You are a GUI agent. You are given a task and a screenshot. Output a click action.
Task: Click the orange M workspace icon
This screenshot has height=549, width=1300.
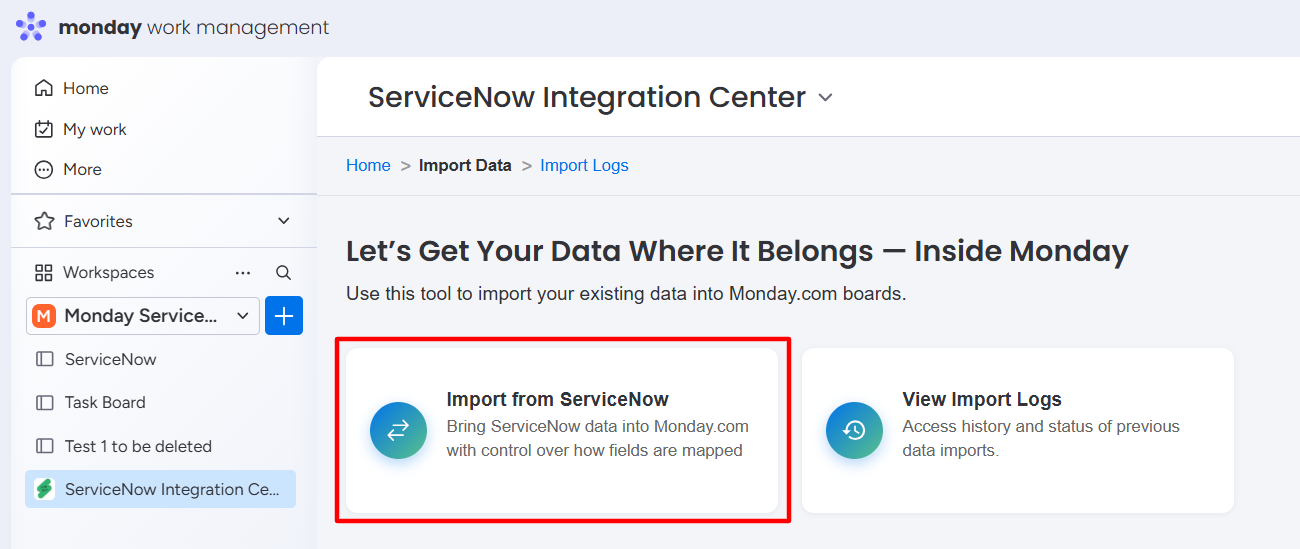point(44,316)
